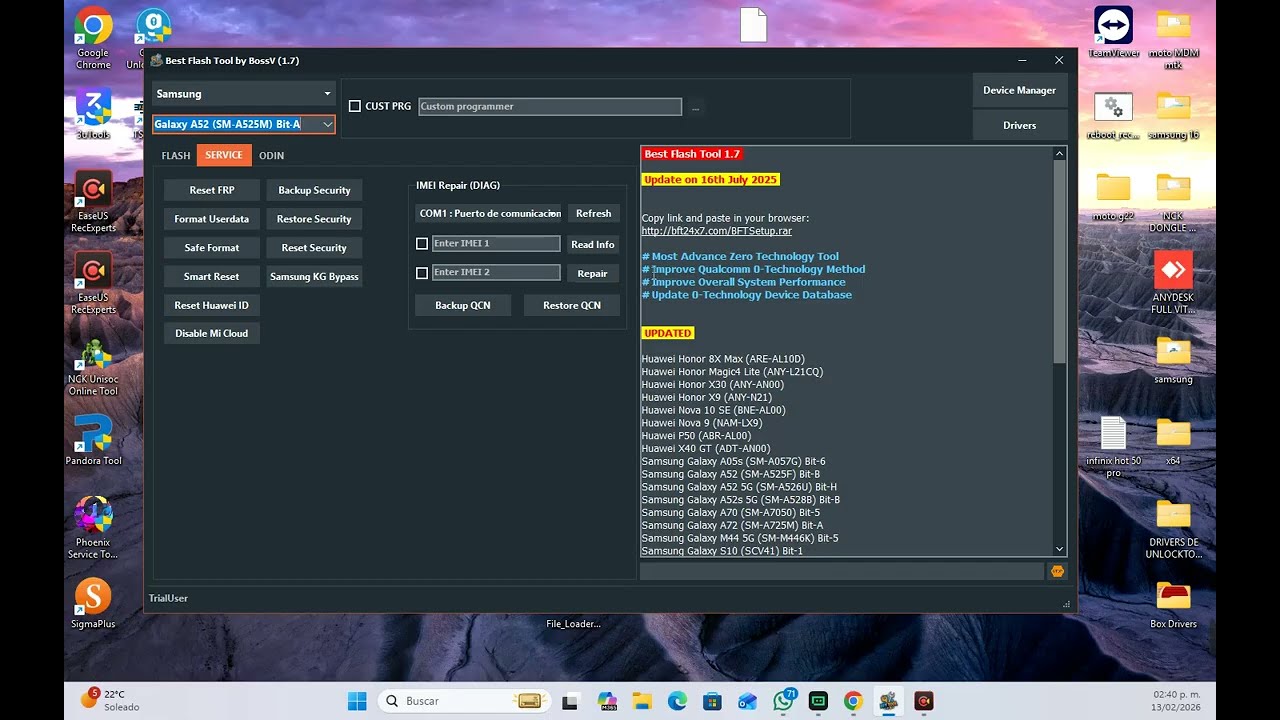Select the SERVICE tab
Image resolution: width=1280 pixels, height=720 pixels.
(224, 155)
